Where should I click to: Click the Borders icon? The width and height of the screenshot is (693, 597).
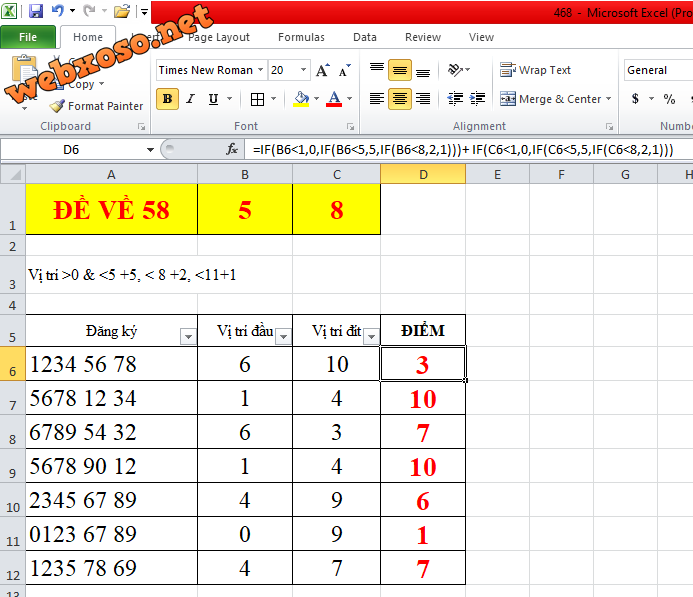pos(257,99)
